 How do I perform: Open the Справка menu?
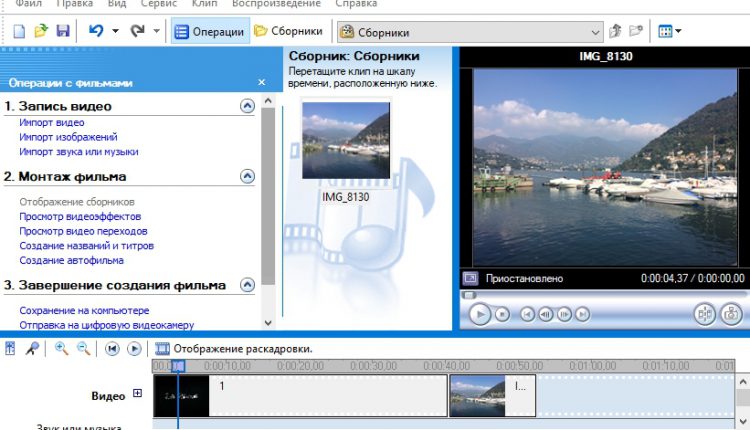[x=356, y=4]
